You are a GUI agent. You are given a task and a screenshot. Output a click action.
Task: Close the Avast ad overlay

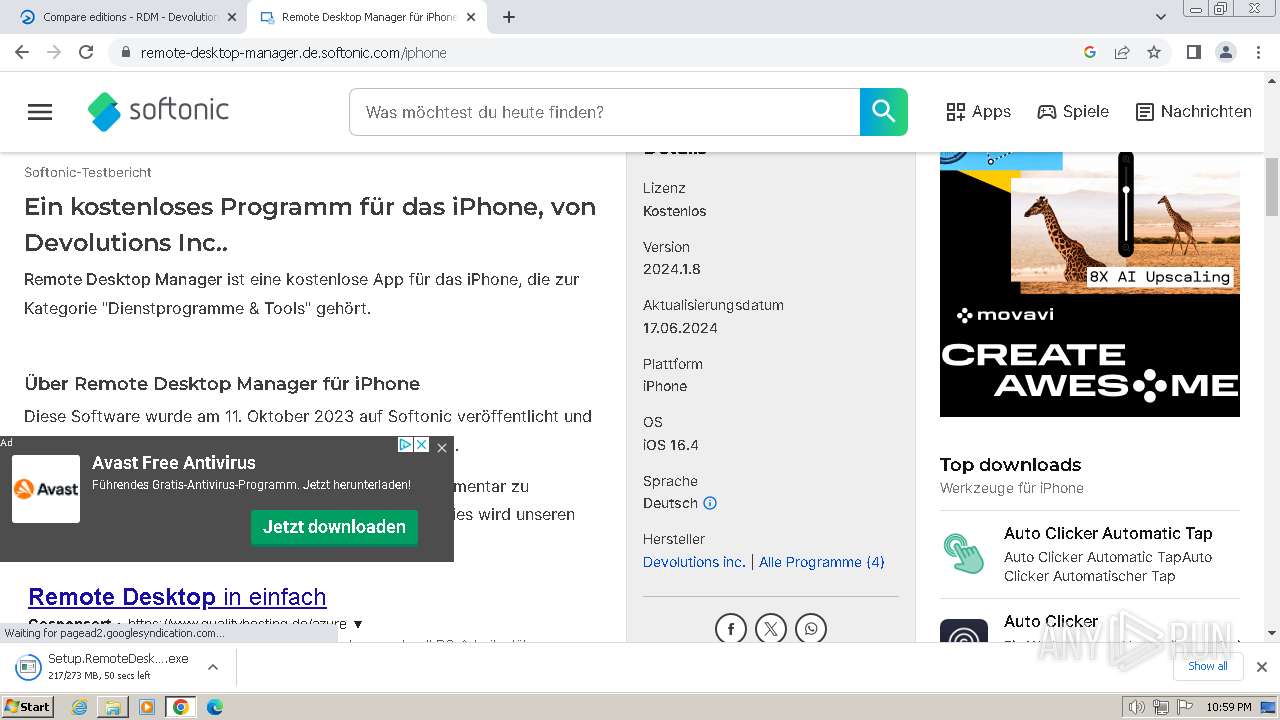point(442,448)
